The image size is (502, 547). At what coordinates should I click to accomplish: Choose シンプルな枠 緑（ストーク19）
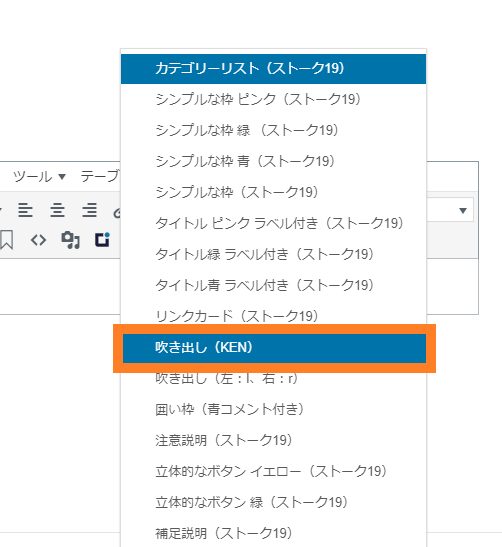pos(274,130)
